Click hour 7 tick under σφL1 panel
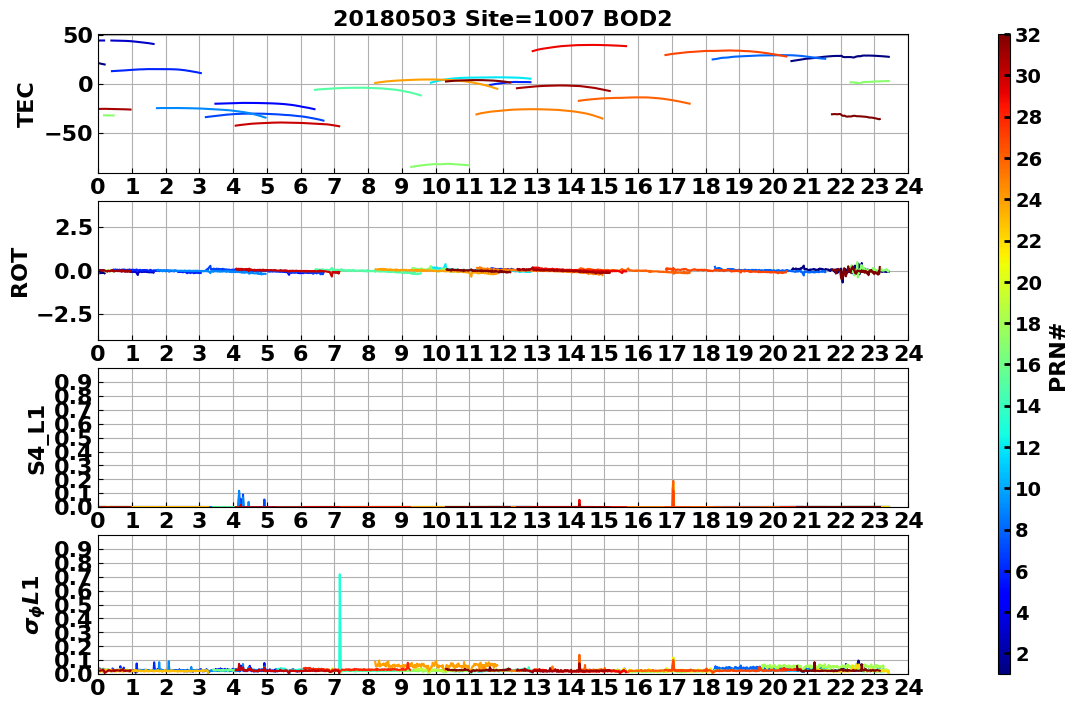Image resolution: width=1077 pixels, height=709 pixels. click(x=335, y=687)
